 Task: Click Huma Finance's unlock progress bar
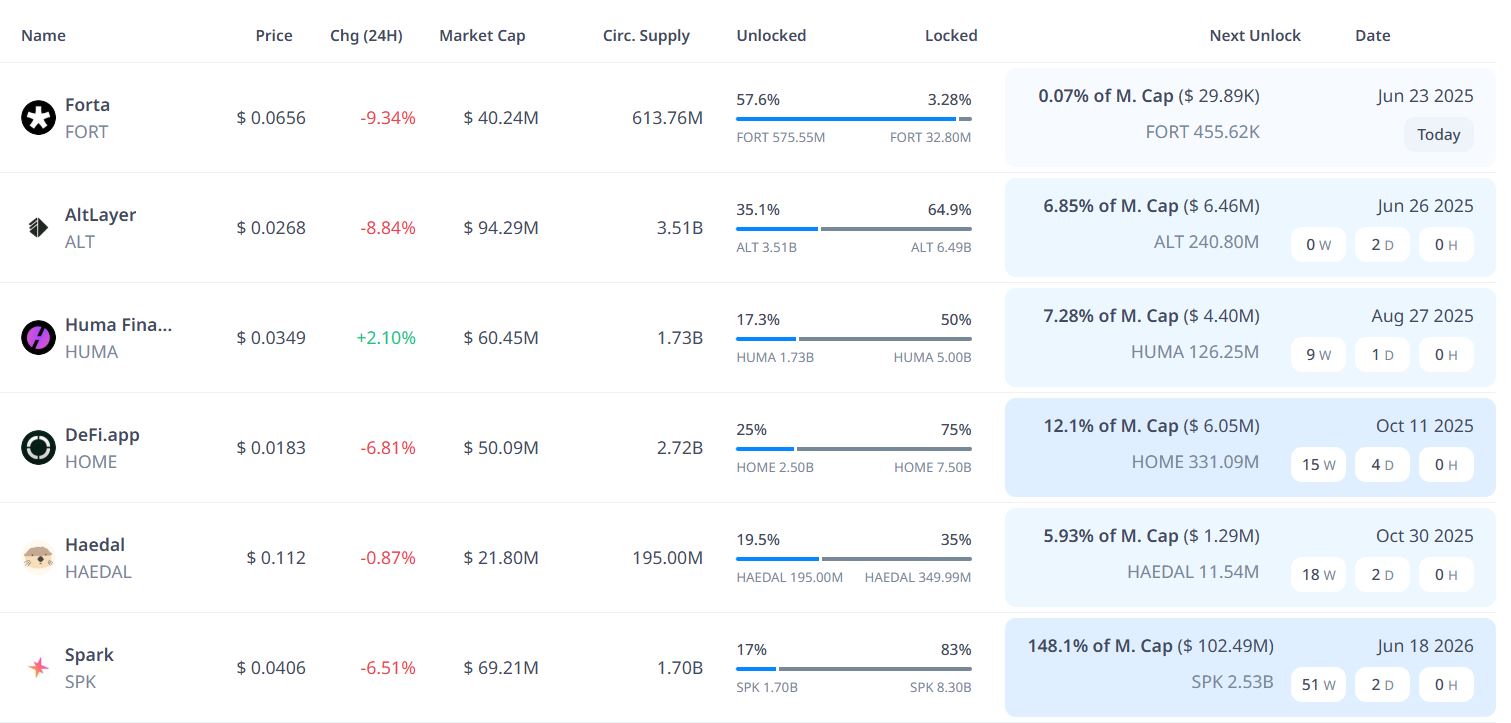point(854,339)
